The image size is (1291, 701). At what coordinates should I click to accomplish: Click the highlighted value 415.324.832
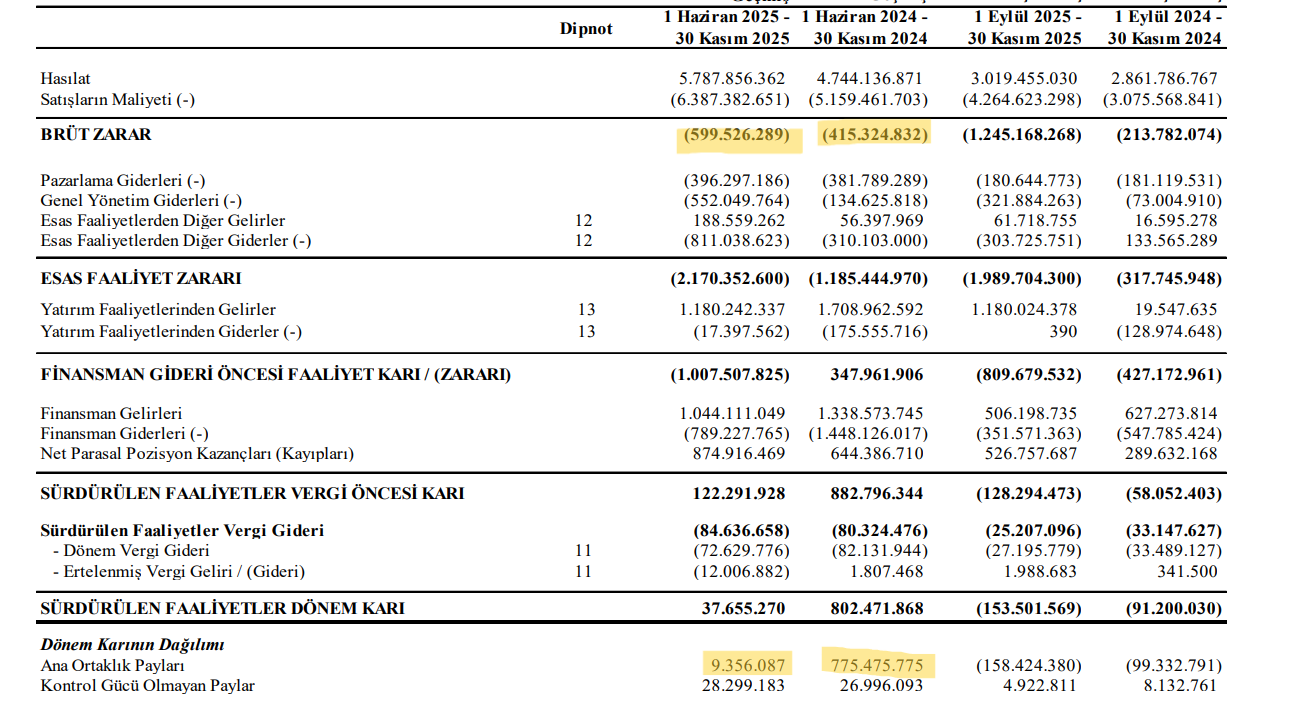(875, 135)
